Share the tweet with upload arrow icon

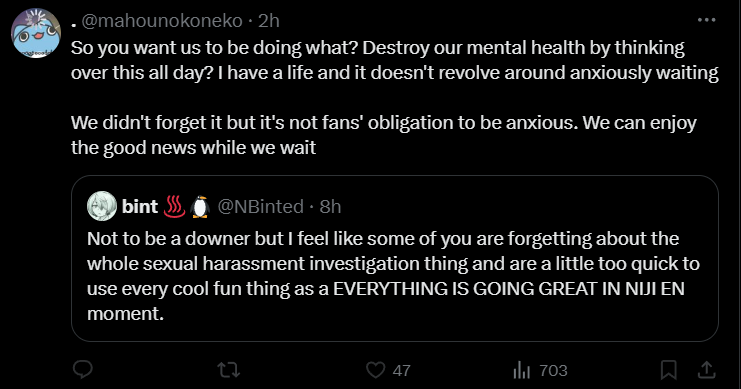coord(707,370)
